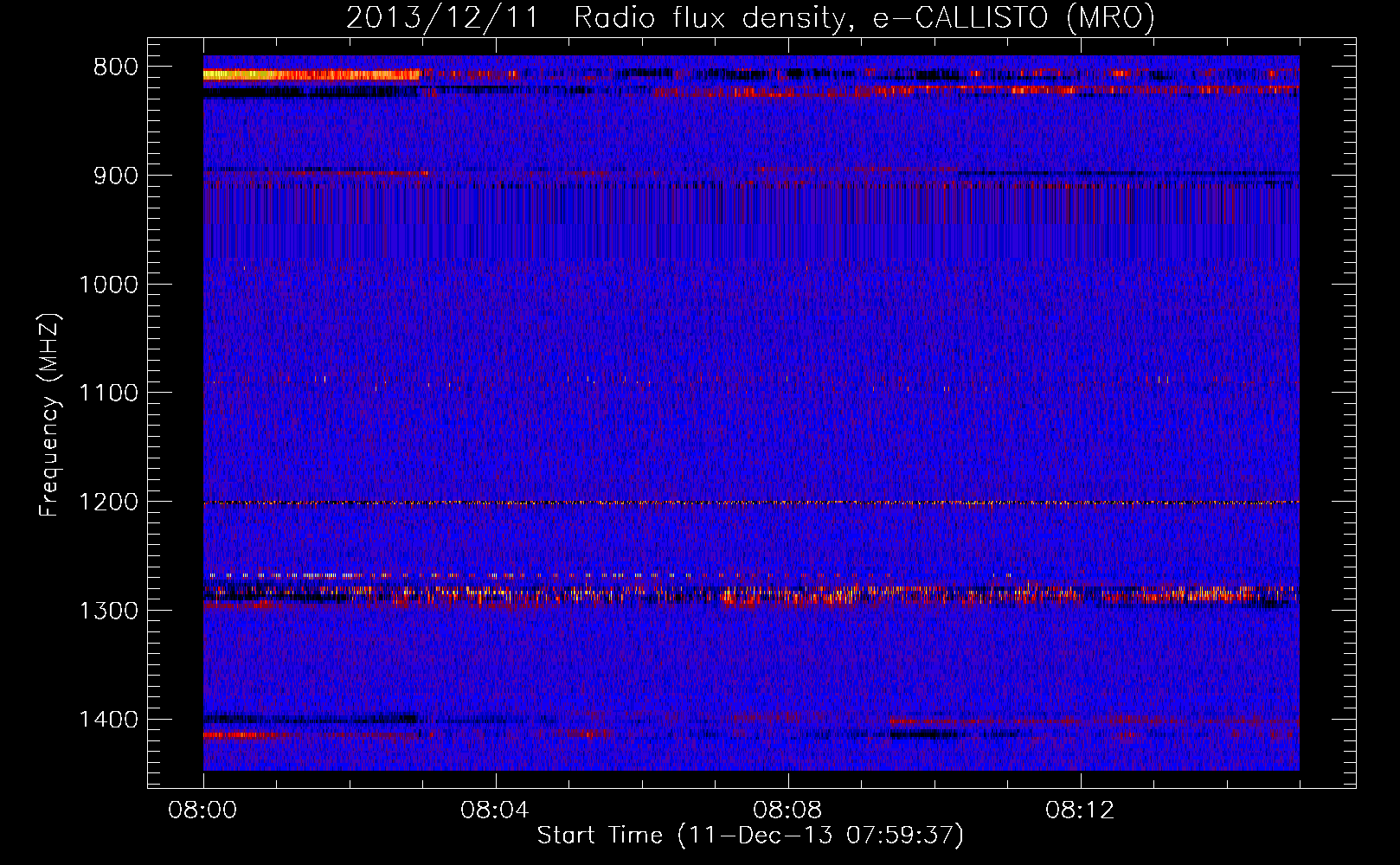This screenshot has height=865, width=1400.
Task: Click the 900 frequency tick label
Action: (115, 176)
